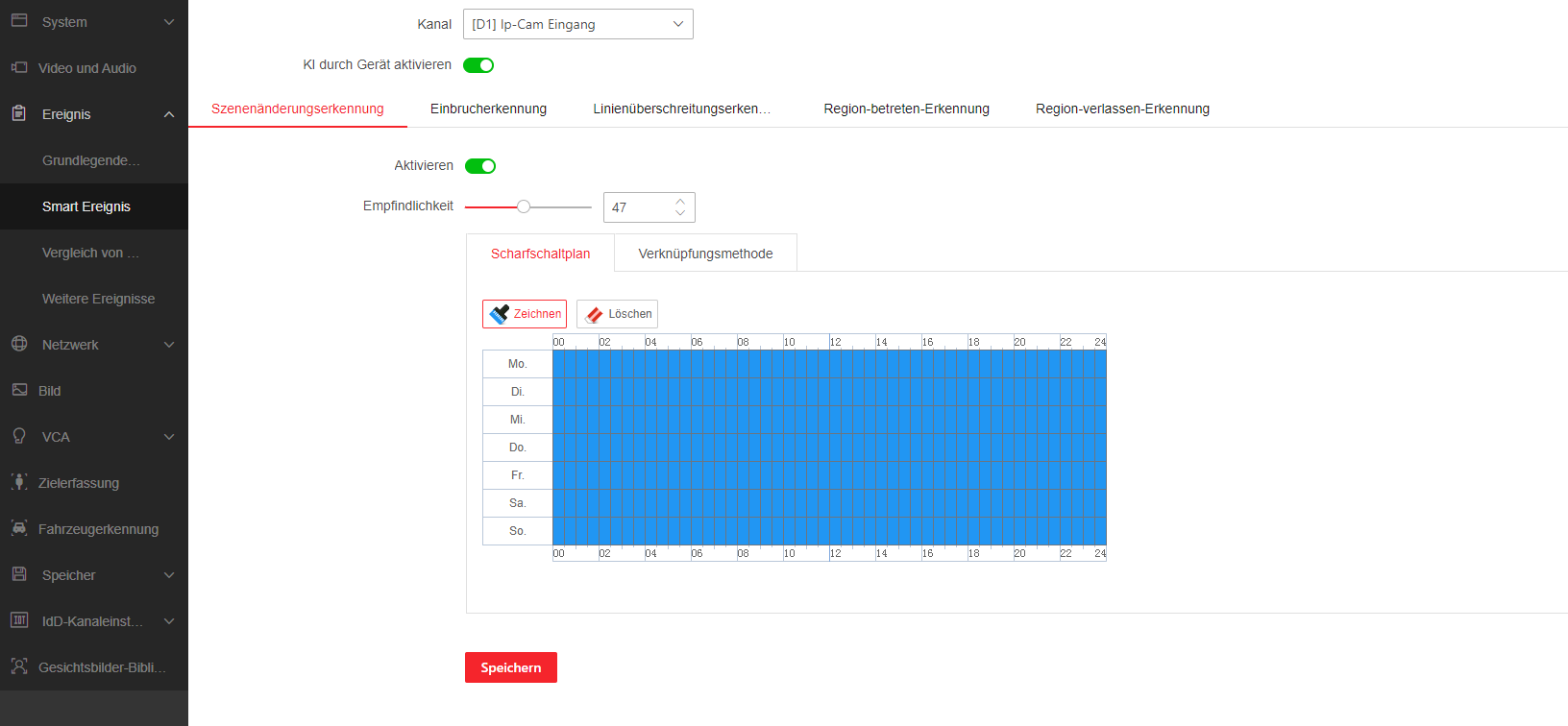Open the Kanal dropdown list
This screenshot has width=1568, height=726.
(577, 24)
